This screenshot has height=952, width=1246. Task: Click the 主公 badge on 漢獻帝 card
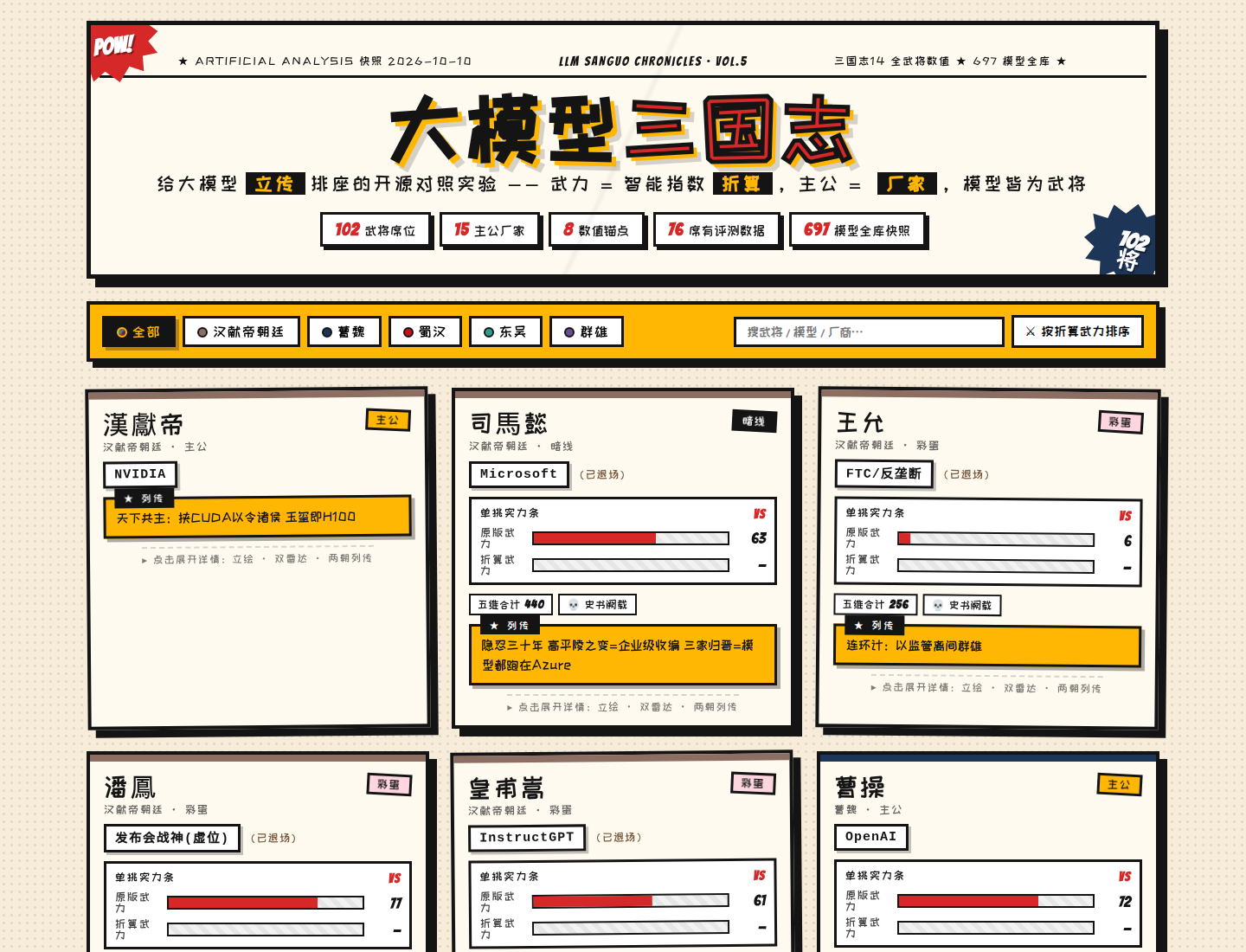388,420
